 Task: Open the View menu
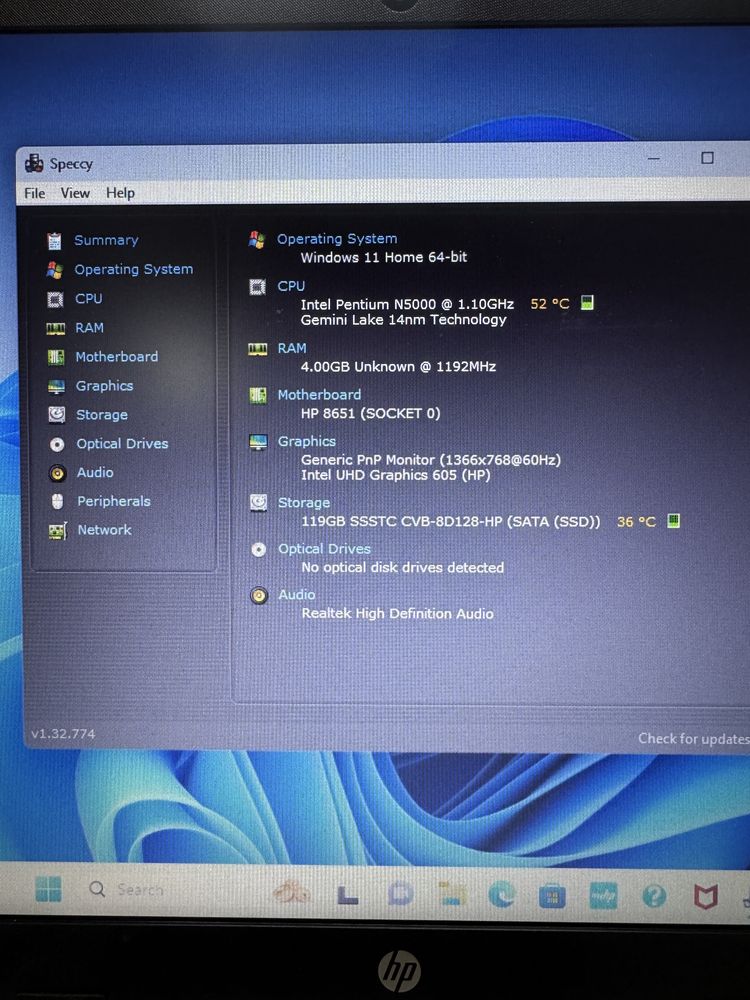tap(75, 193)
